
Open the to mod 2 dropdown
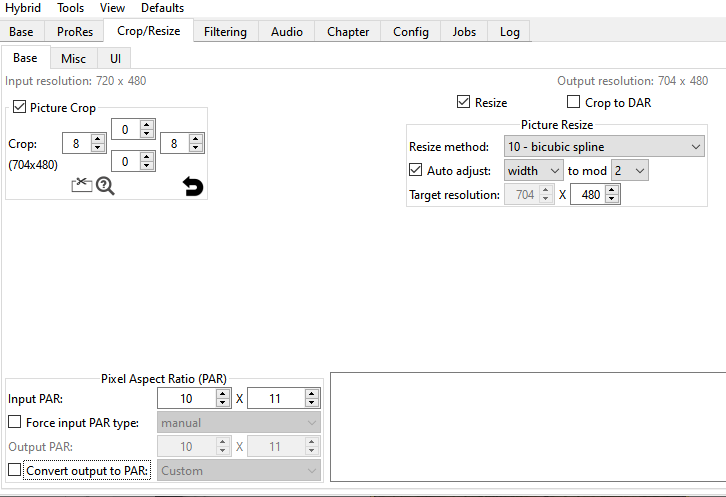[630, 170]
